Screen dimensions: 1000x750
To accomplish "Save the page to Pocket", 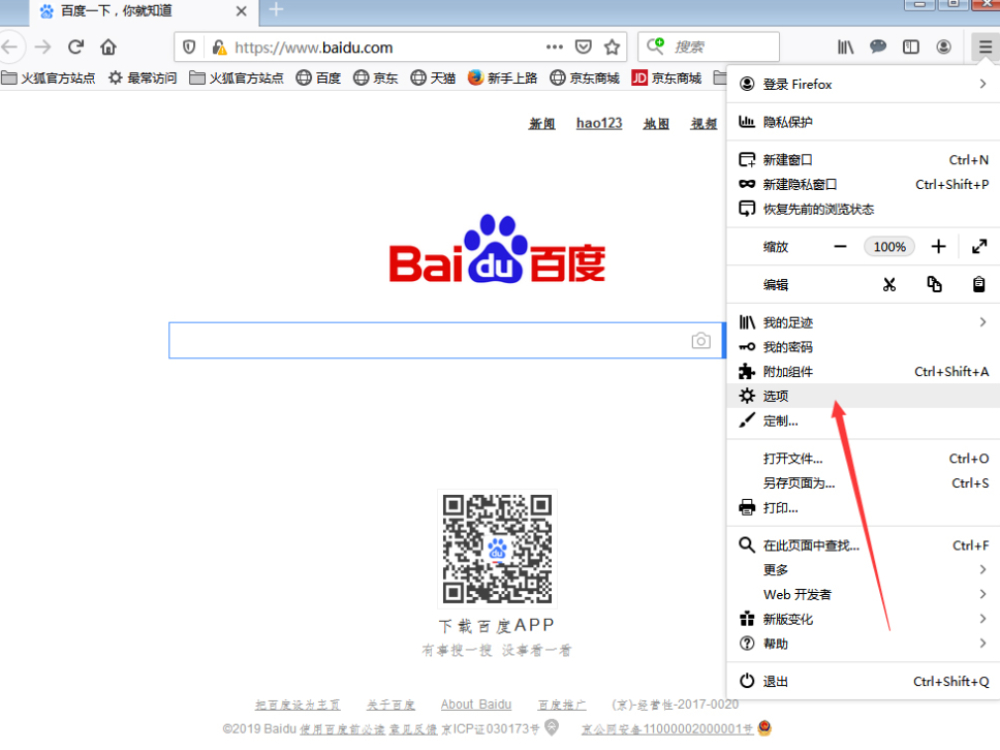I will [x=583, y=47].
